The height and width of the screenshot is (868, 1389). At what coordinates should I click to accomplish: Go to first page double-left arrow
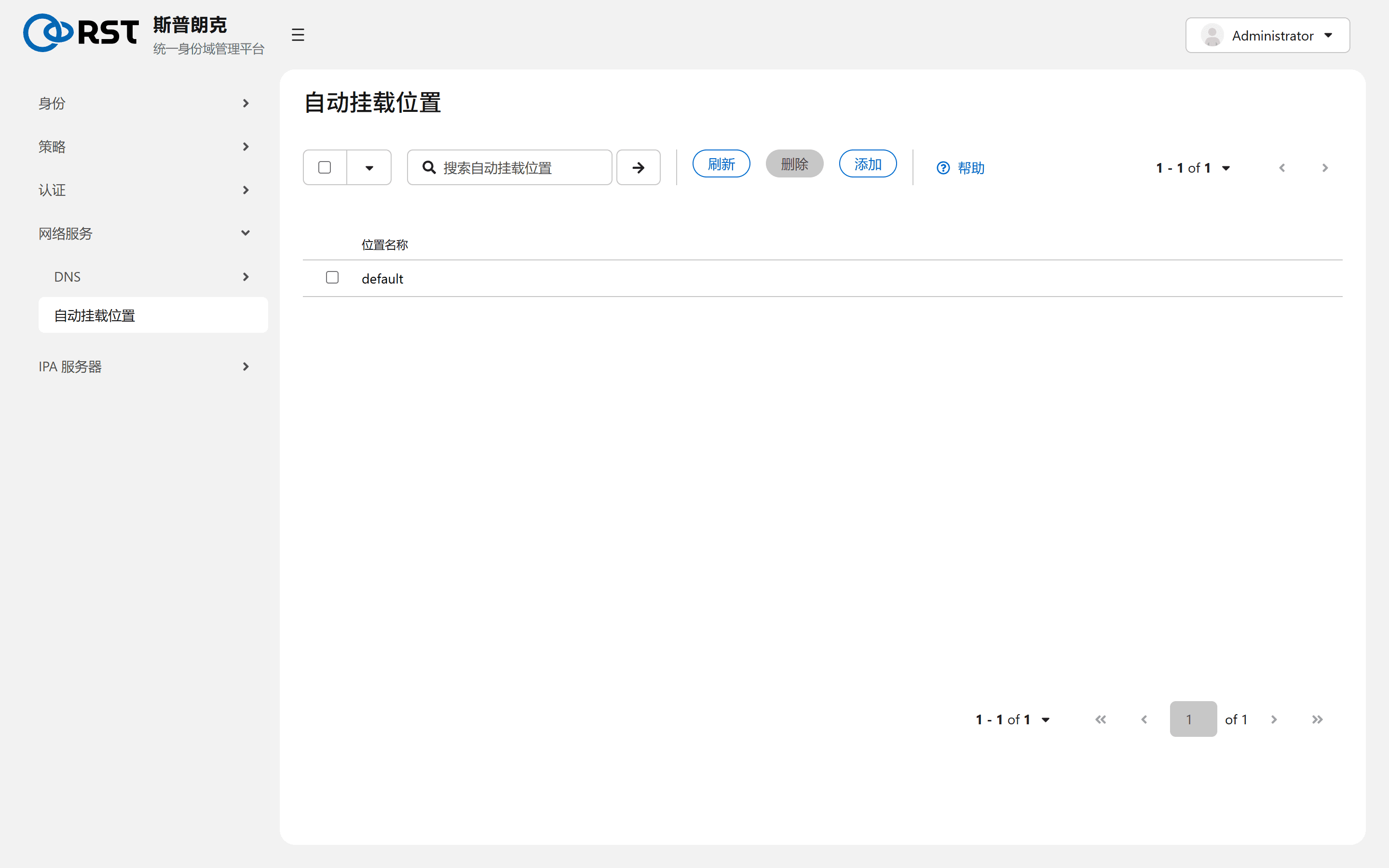pos(1100,719)
